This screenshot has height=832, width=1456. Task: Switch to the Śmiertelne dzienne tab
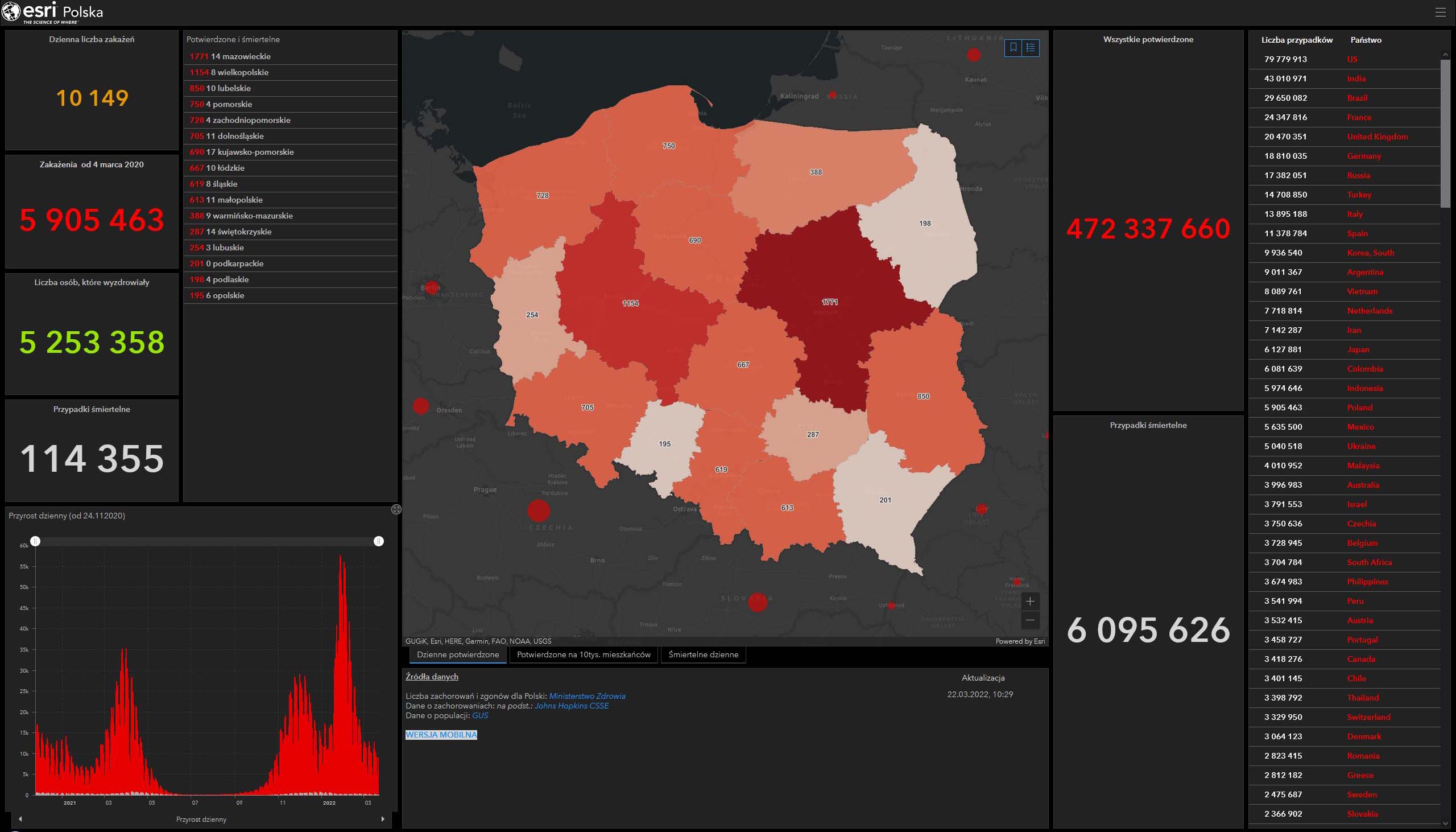[x=703, y=654]
